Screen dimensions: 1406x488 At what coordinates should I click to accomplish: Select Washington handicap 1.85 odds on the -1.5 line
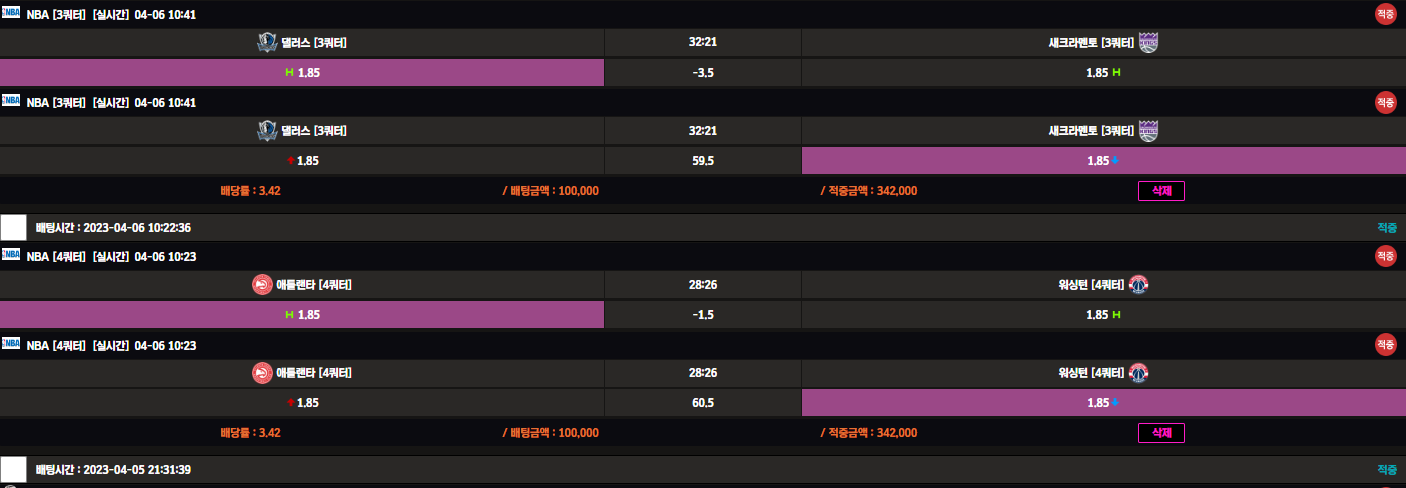(x=1103, y=315)
